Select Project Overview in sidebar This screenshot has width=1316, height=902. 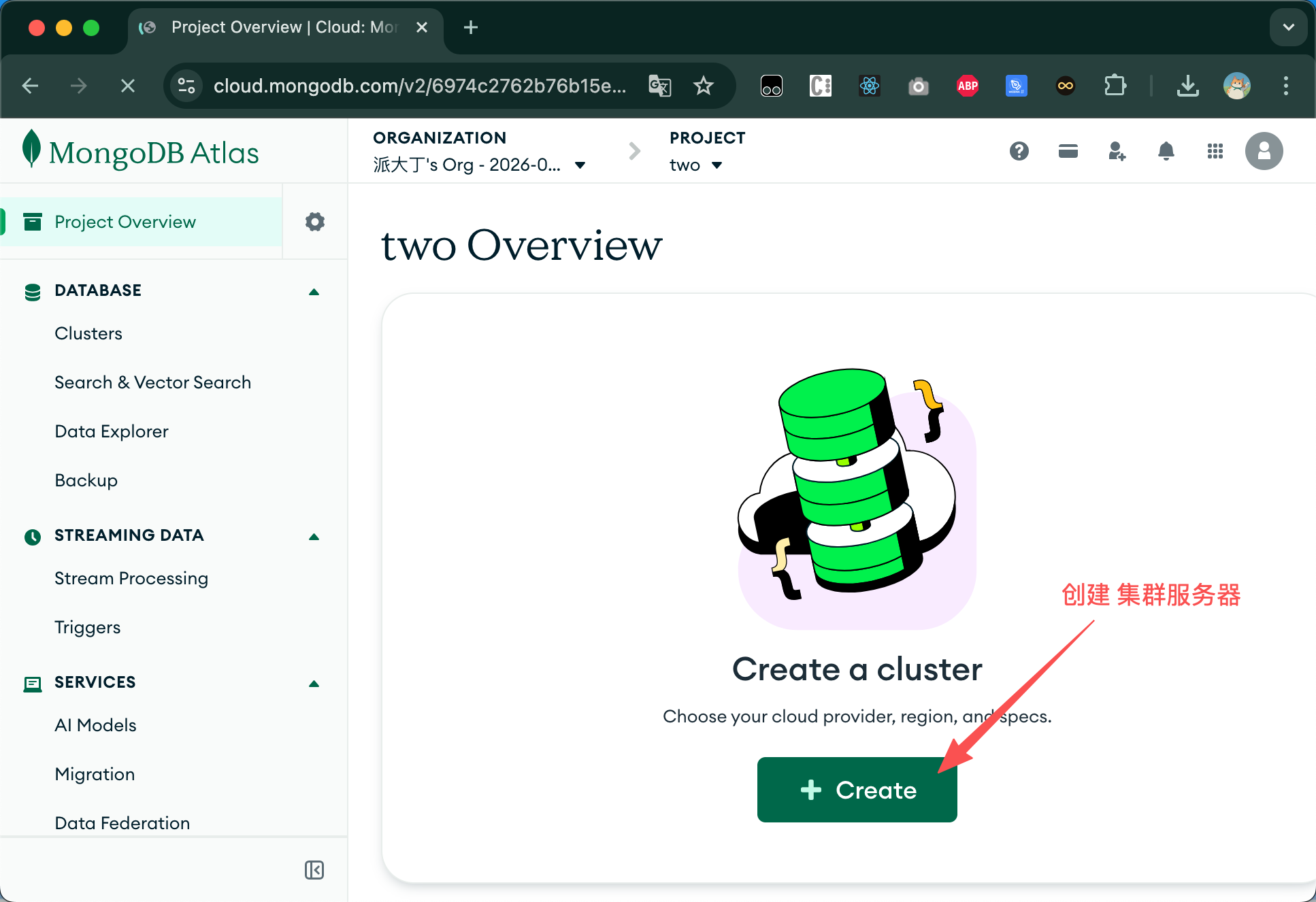coord(125,222)
